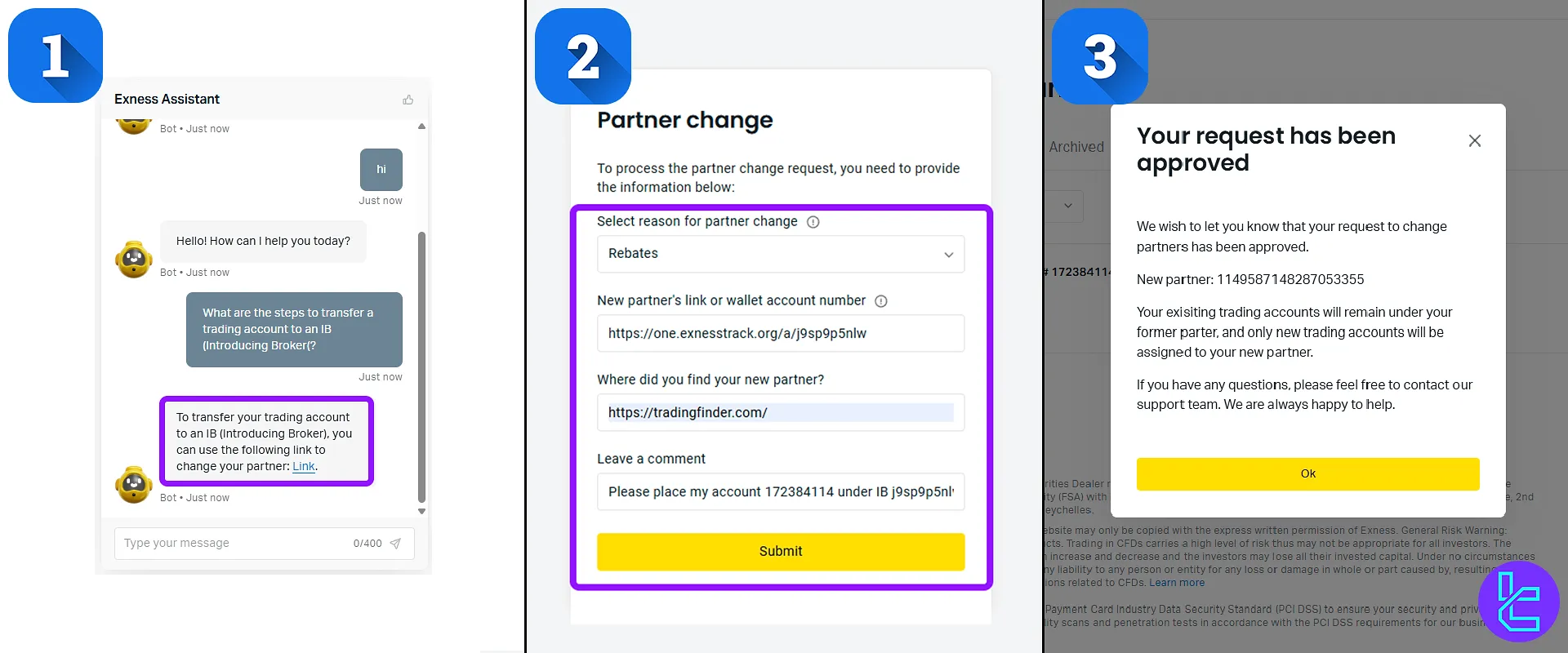Click the chat vertical scrollbar

[421, 367]
